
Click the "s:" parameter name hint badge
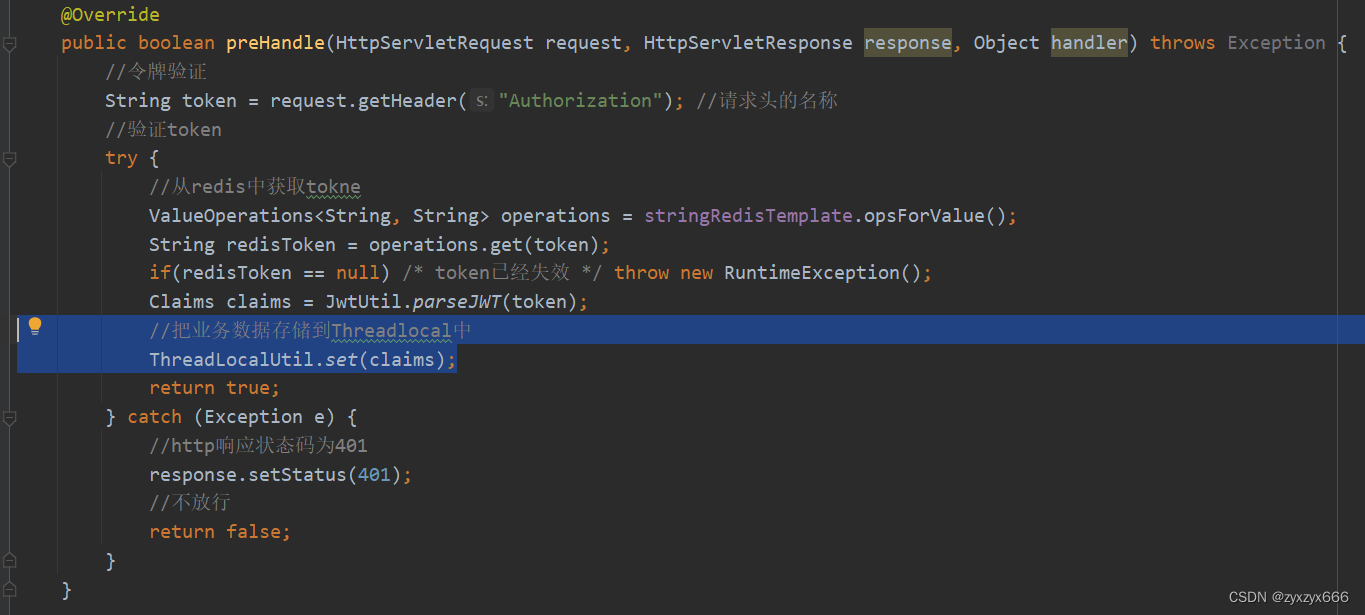point(483,100)
